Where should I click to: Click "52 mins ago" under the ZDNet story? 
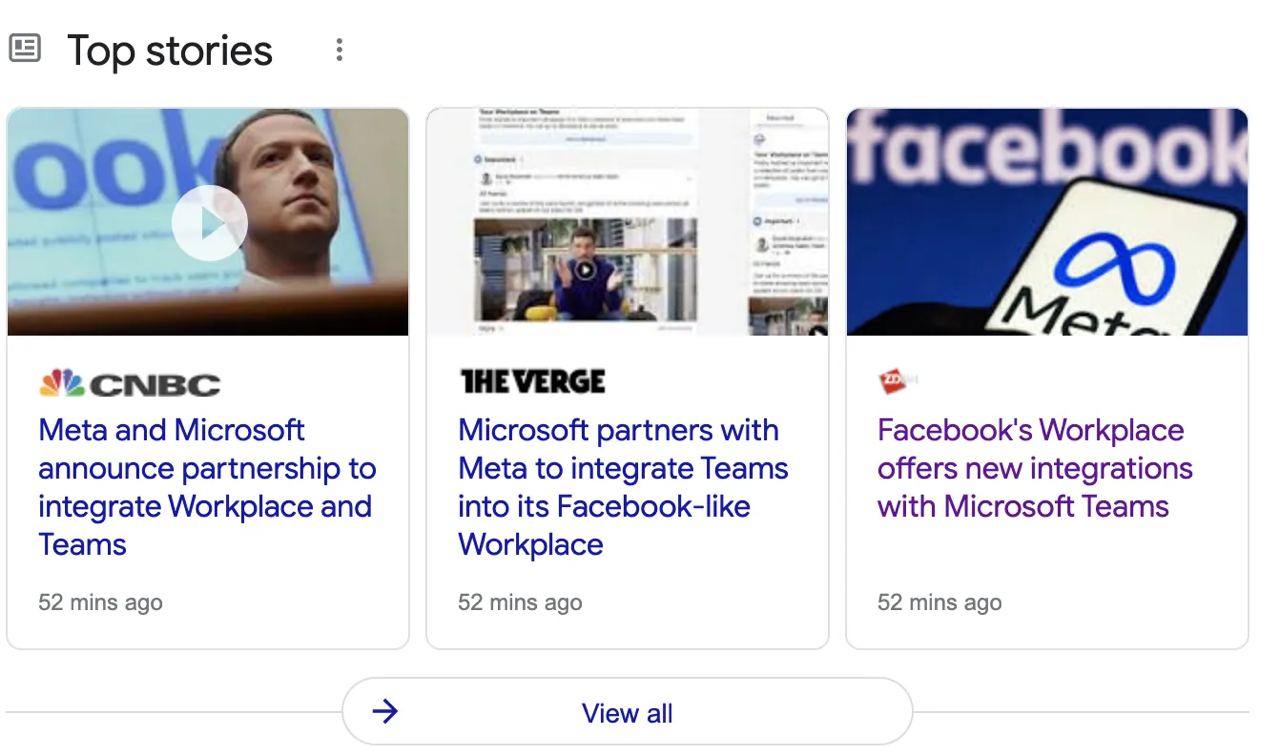[939, 603]
